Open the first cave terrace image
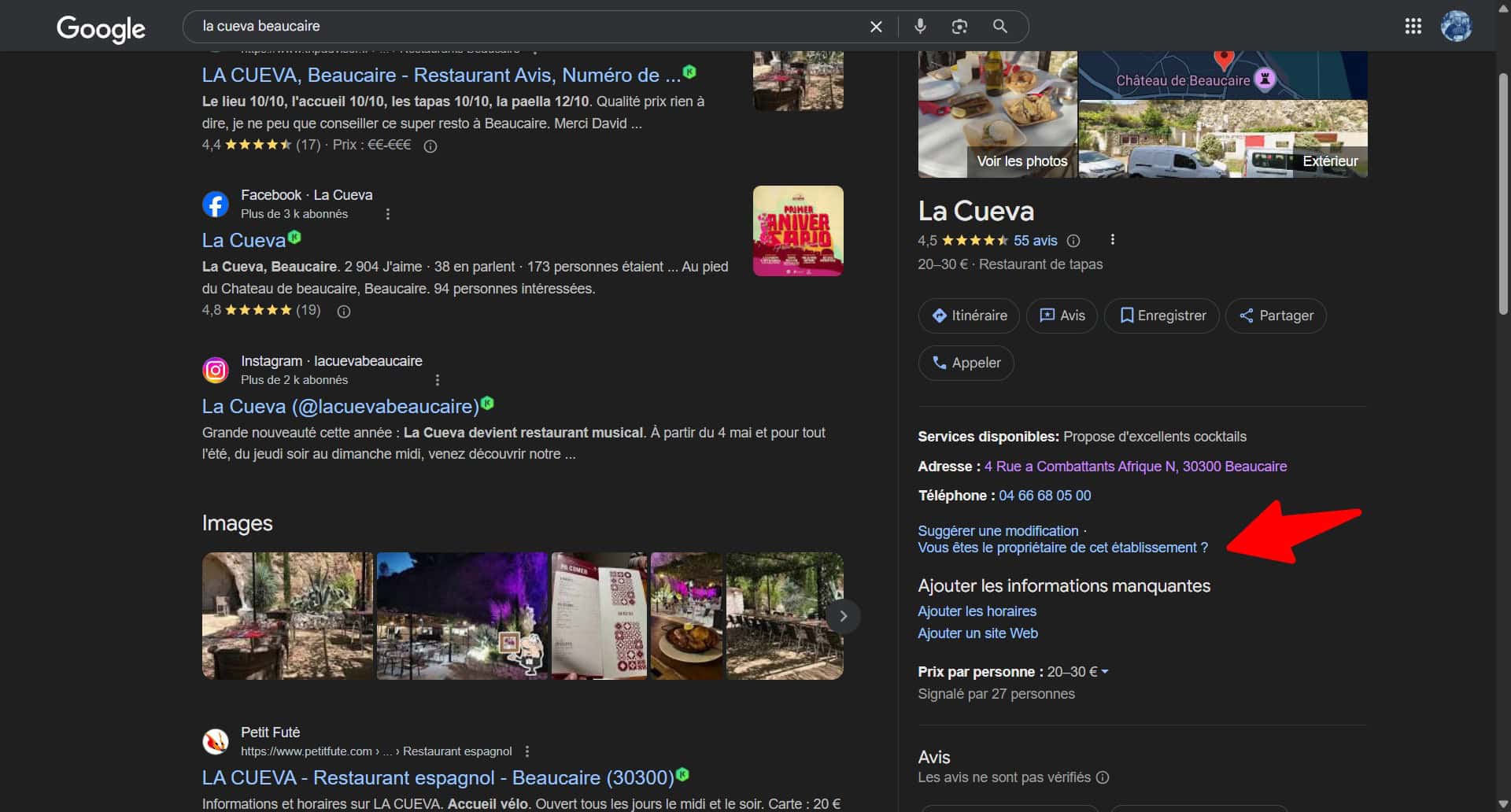The image size is (1511, 812). [x=288, y=616]
